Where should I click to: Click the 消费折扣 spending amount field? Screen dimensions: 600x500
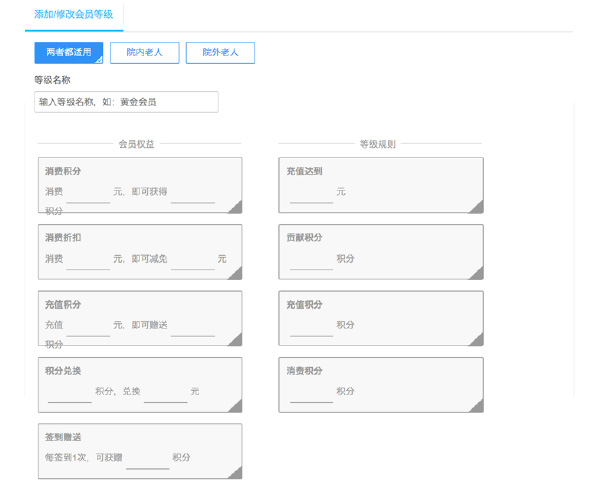(88, 260)
